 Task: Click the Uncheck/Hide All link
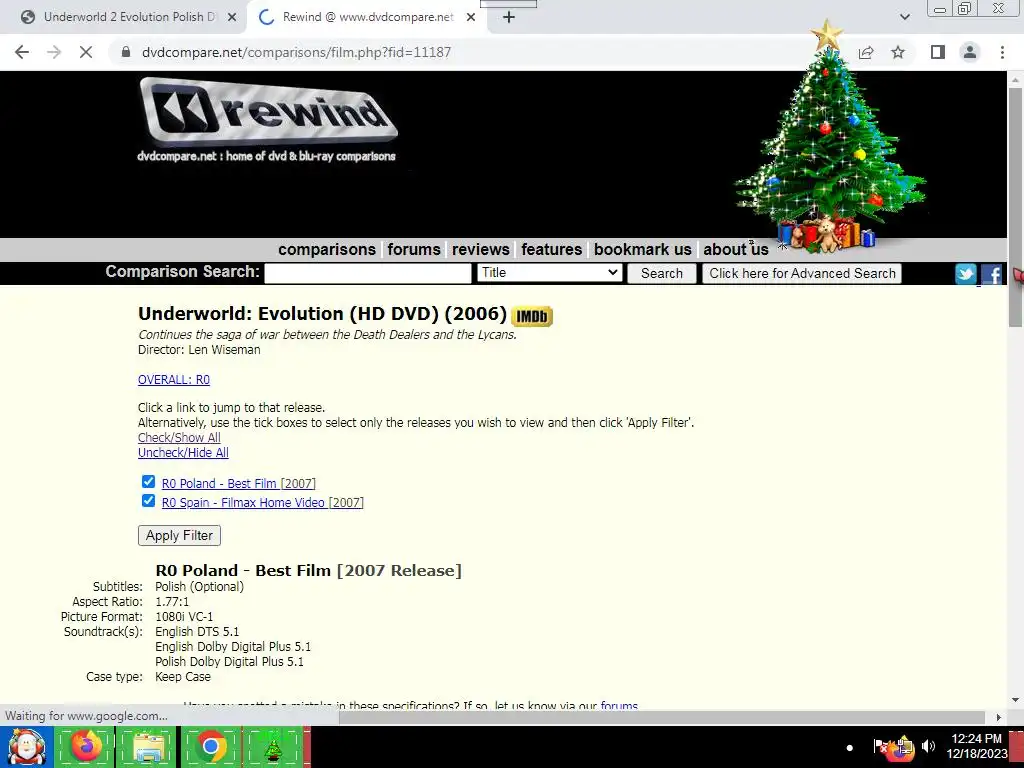pyautogui.click(x=184, y=453)
